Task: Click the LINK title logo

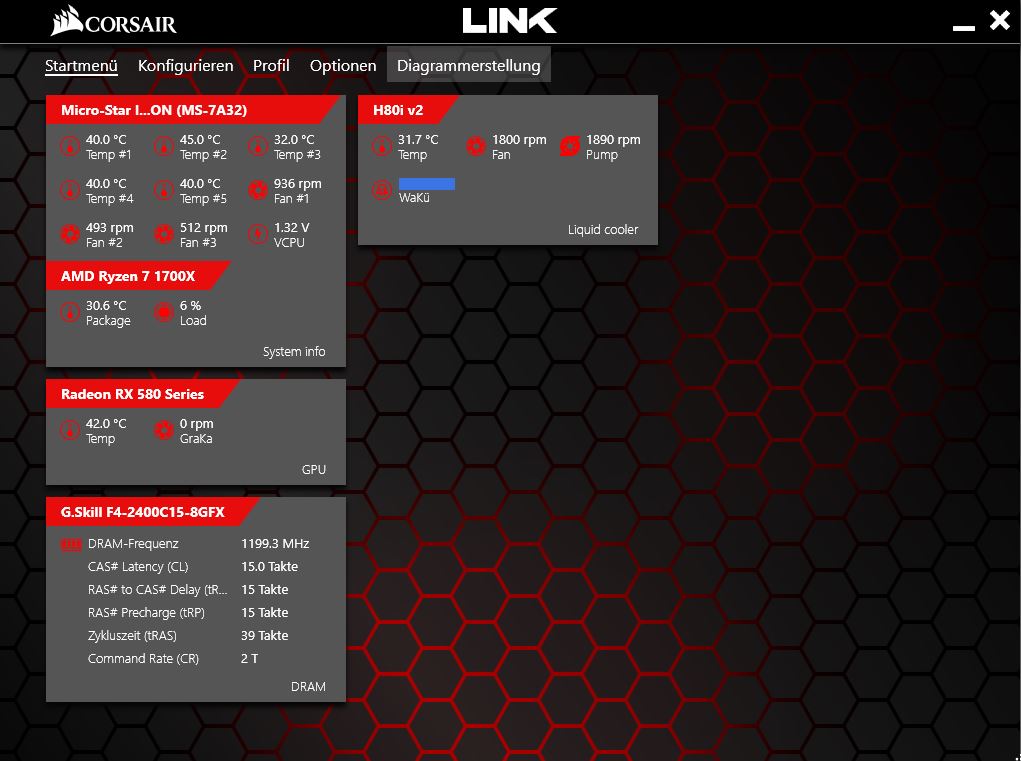Action: (x=510, y=21)
